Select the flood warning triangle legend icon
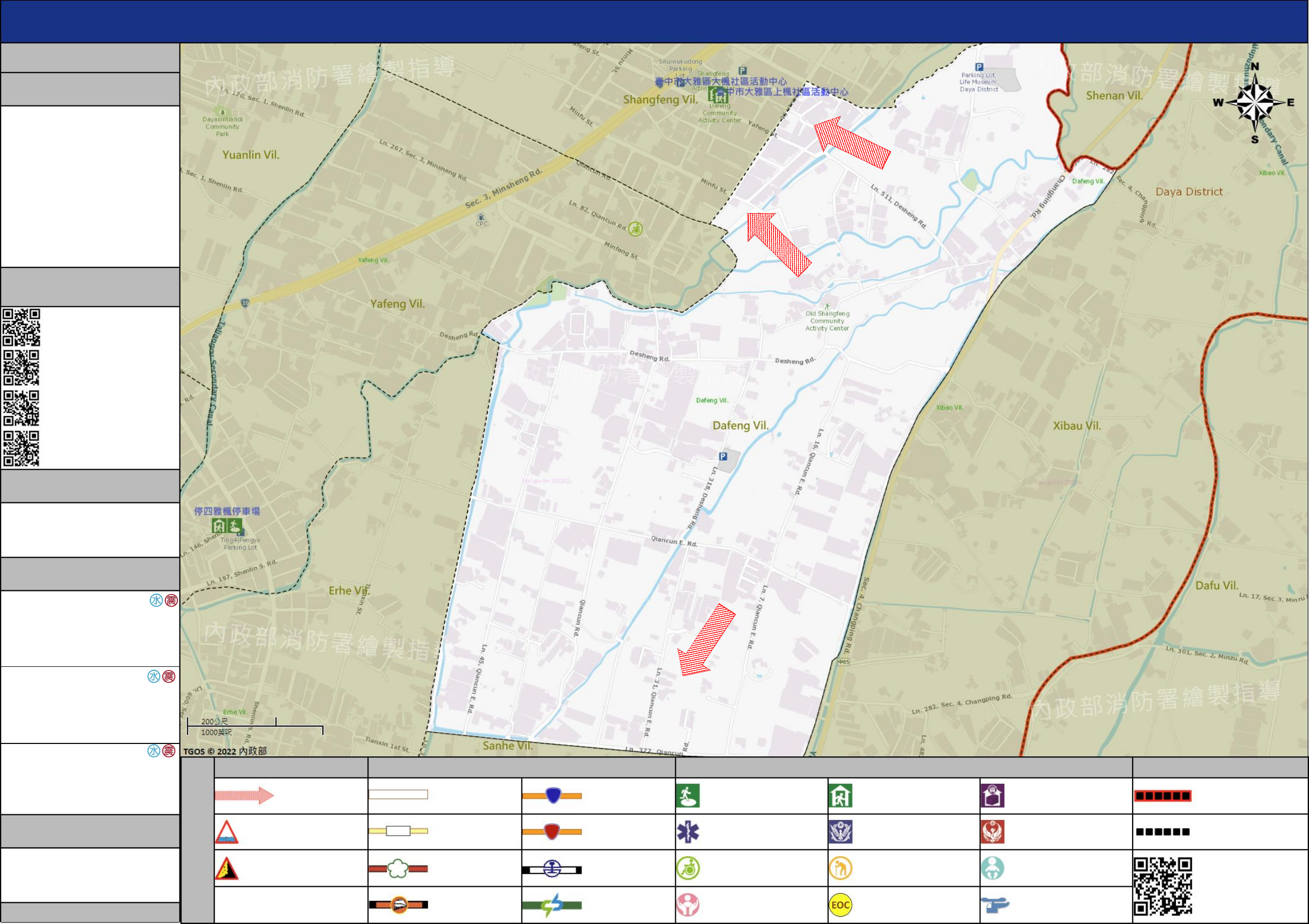 [226, 832]
